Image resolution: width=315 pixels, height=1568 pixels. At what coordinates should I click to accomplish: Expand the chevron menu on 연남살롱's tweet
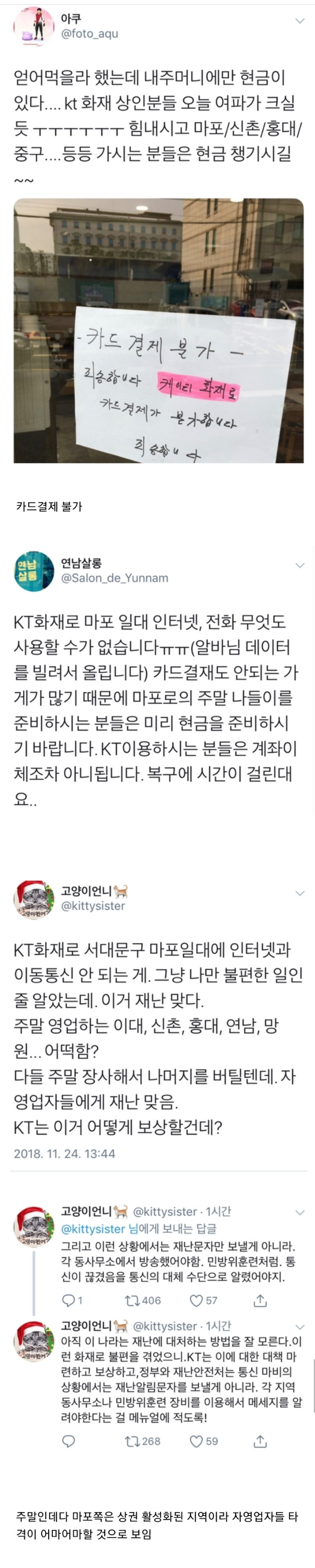[x=299, y=566]
